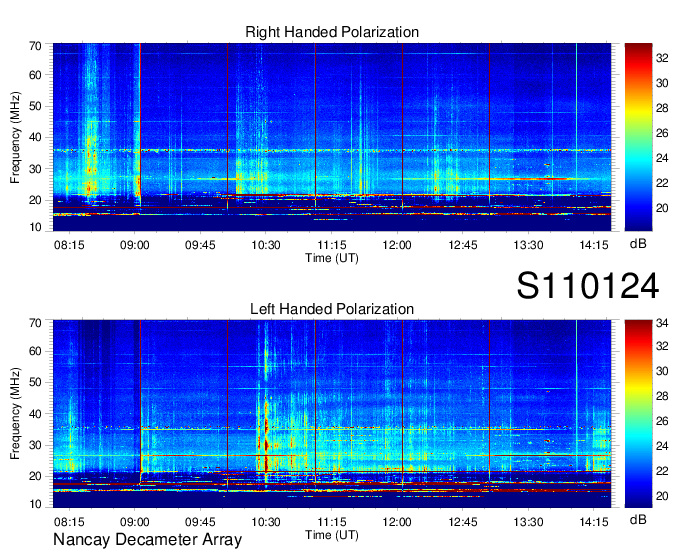
Task: Click the '34' value on lower colorbar scale
Action: pos(662,323)
